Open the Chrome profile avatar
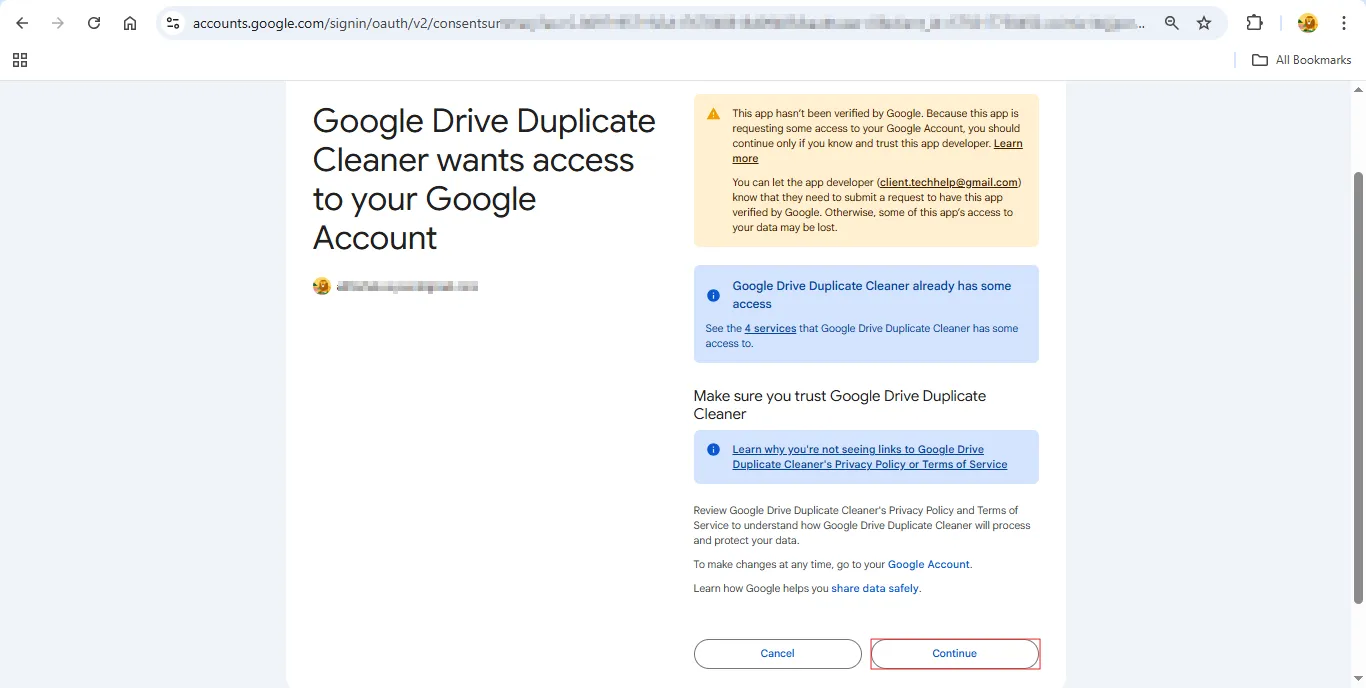The width and height of the screenshot is (1366, 688). click(1307, 23)
